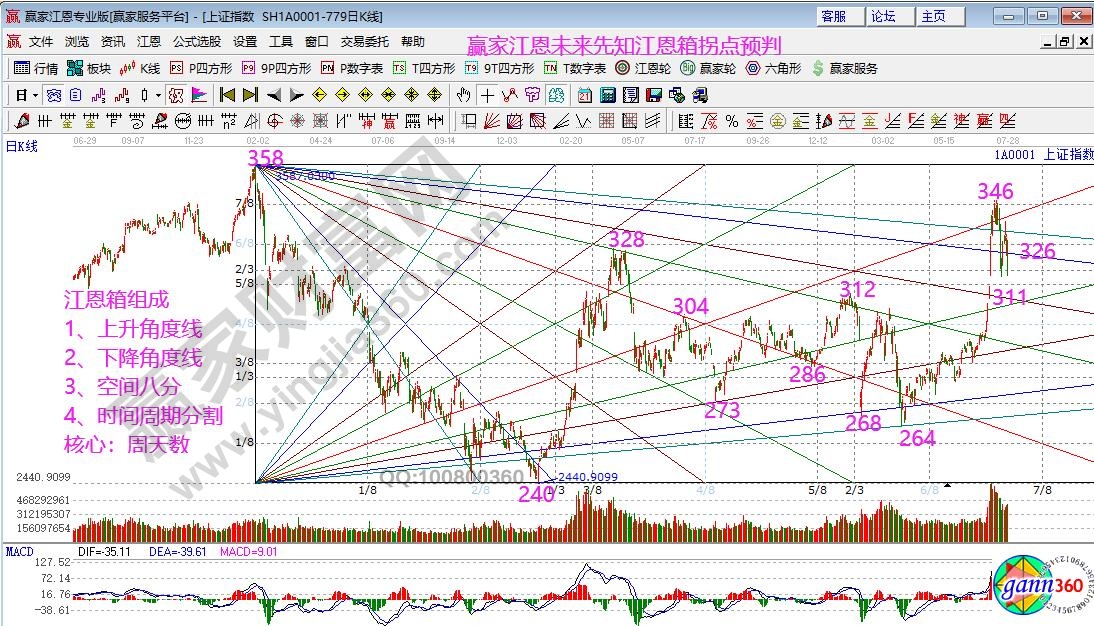Open the P数字表 number table
The height and width of the screenshot is (626, 1094).
352,68
